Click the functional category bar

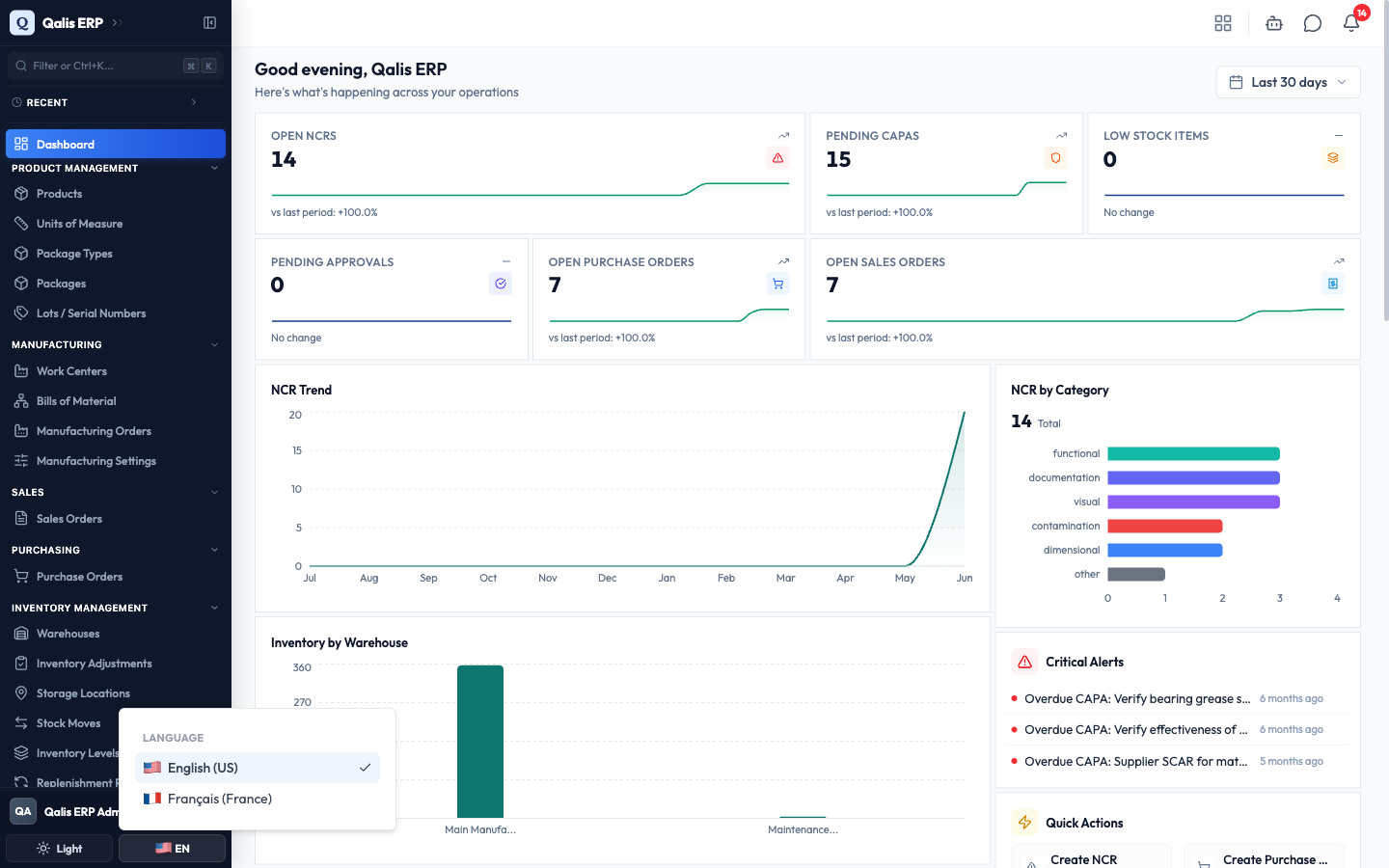click(x=1193, y=453)
